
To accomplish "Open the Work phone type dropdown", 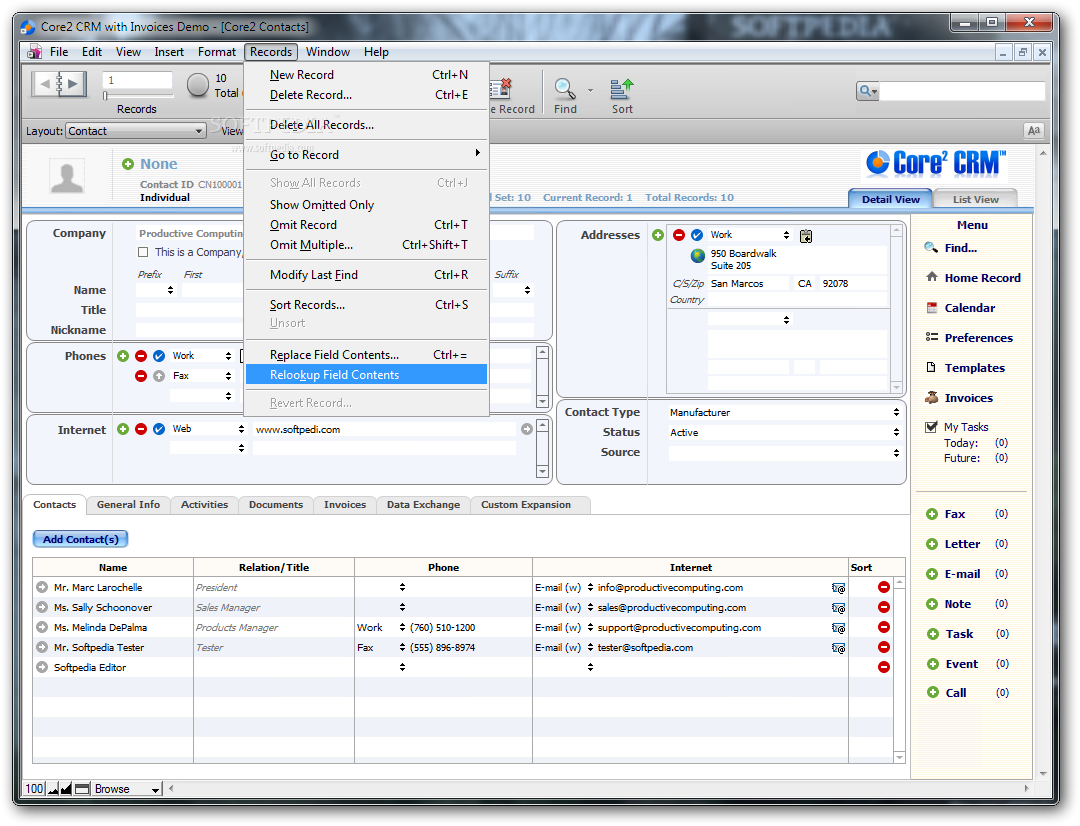I will [202, 355].
